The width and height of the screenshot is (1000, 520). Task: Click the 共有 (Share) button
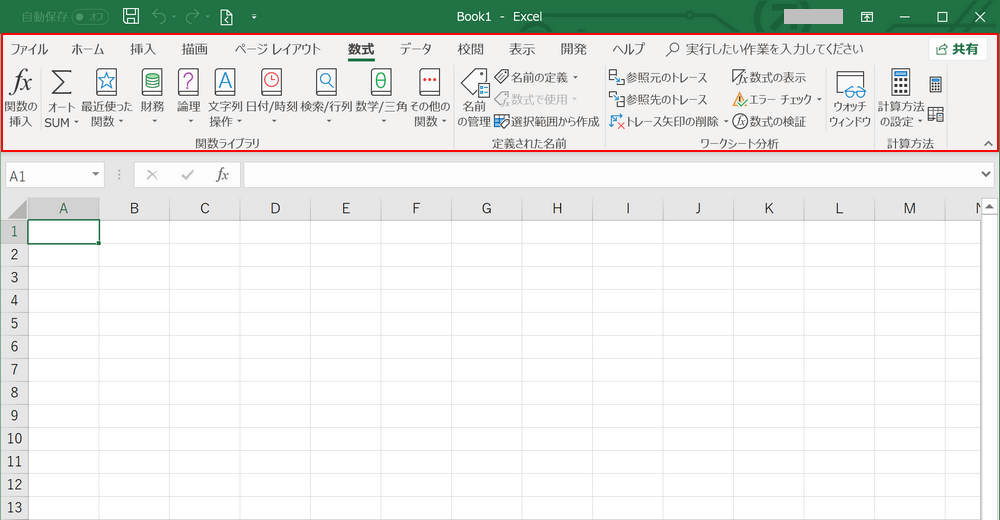point(958,49)
